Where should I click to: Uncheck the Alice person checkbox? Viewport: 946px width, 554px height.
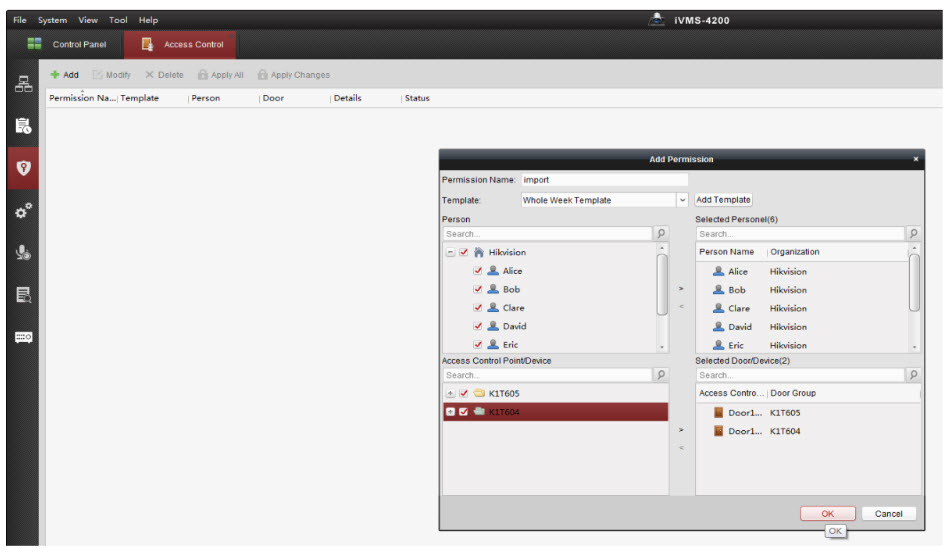click(478, 271)
